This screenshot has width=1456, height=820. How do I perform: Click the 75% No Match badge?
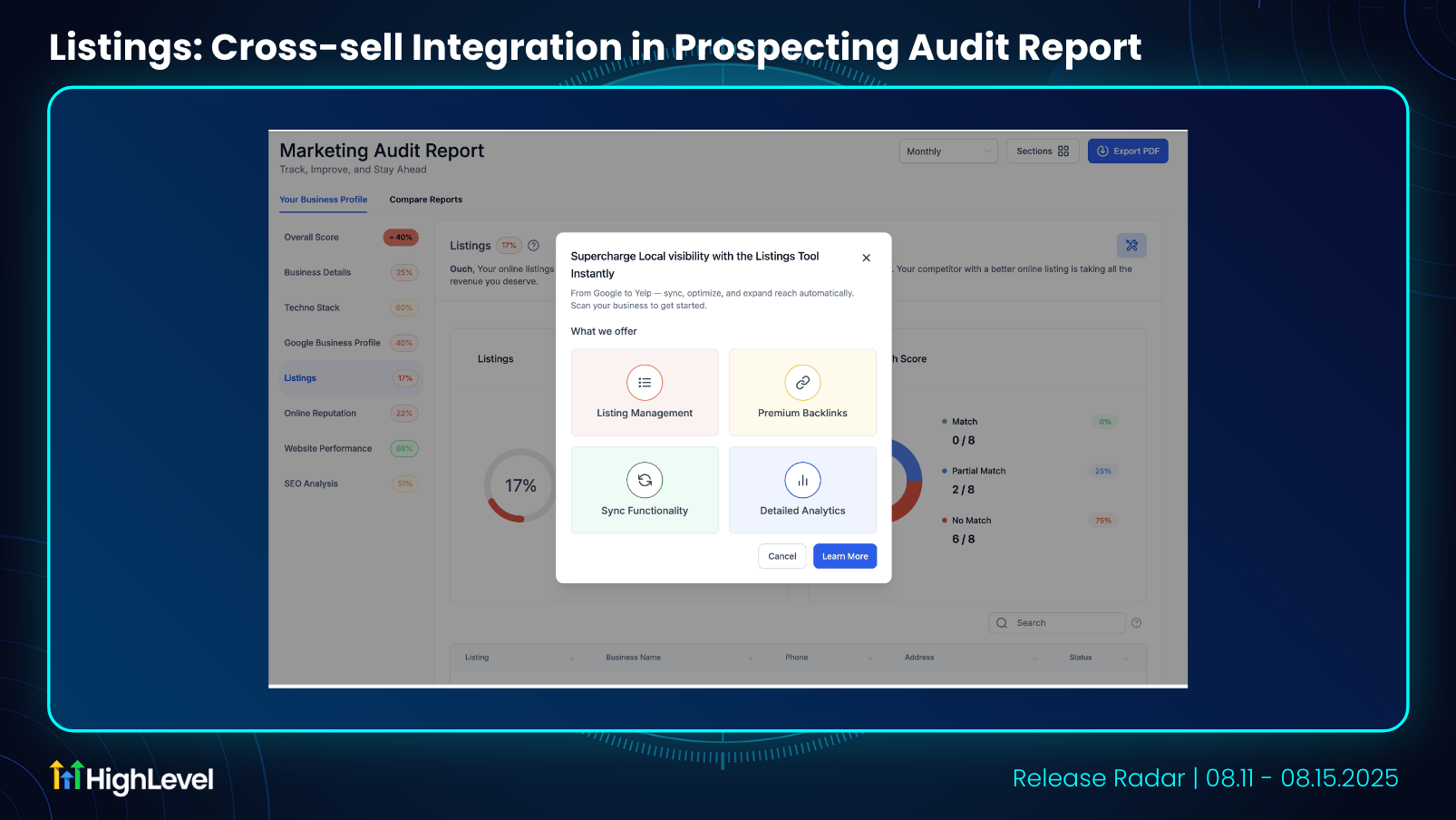pos(1103,521)
